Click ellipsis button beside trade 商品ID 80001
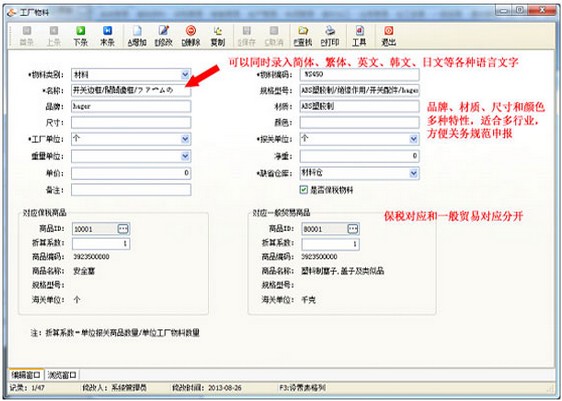Image resolution: width=562 pixels, height=401 pixels. [x=353, y=229]
